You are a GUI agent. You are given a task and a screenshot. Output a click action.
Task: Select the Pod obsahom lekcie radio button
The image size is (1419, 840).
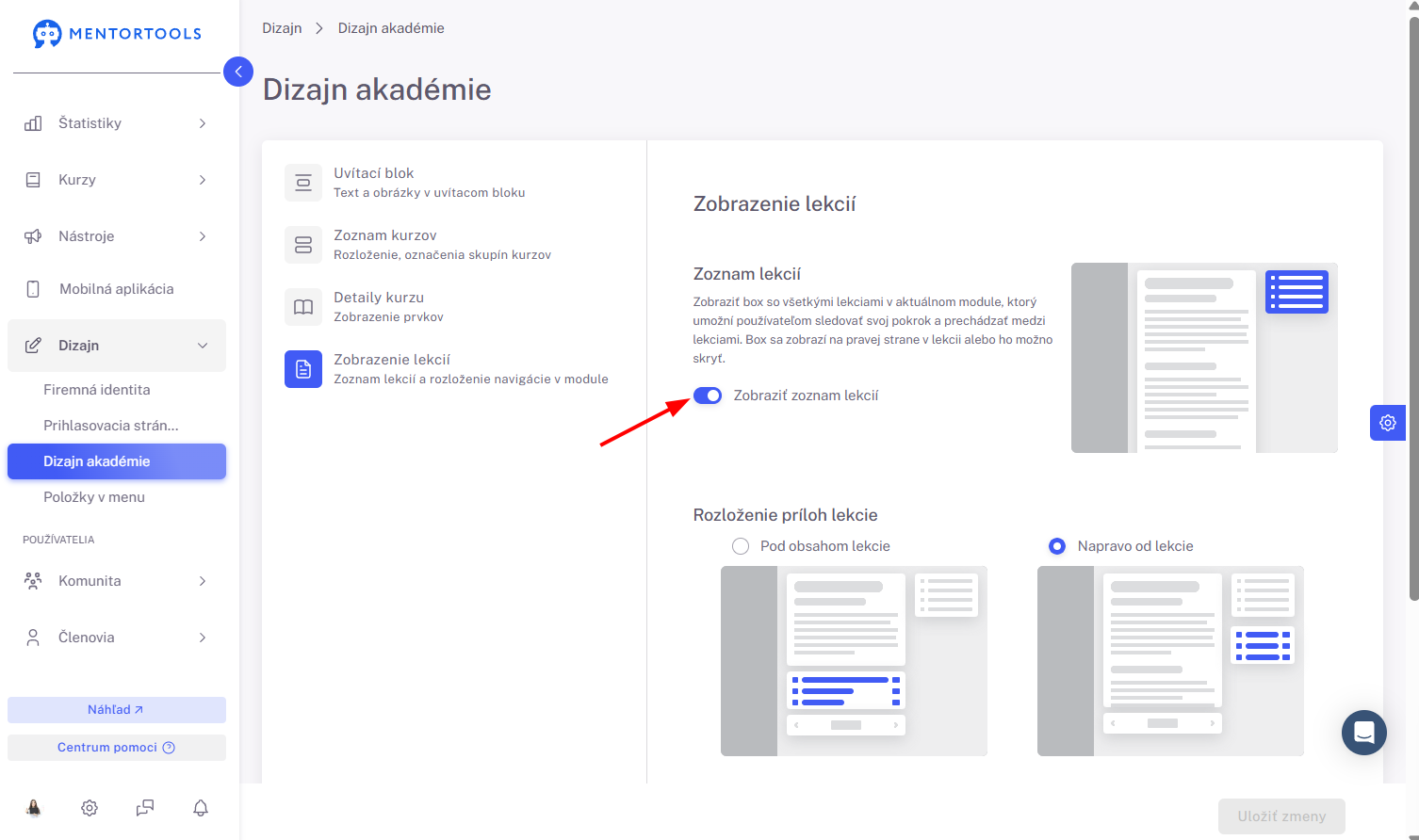tap(741, 546)
